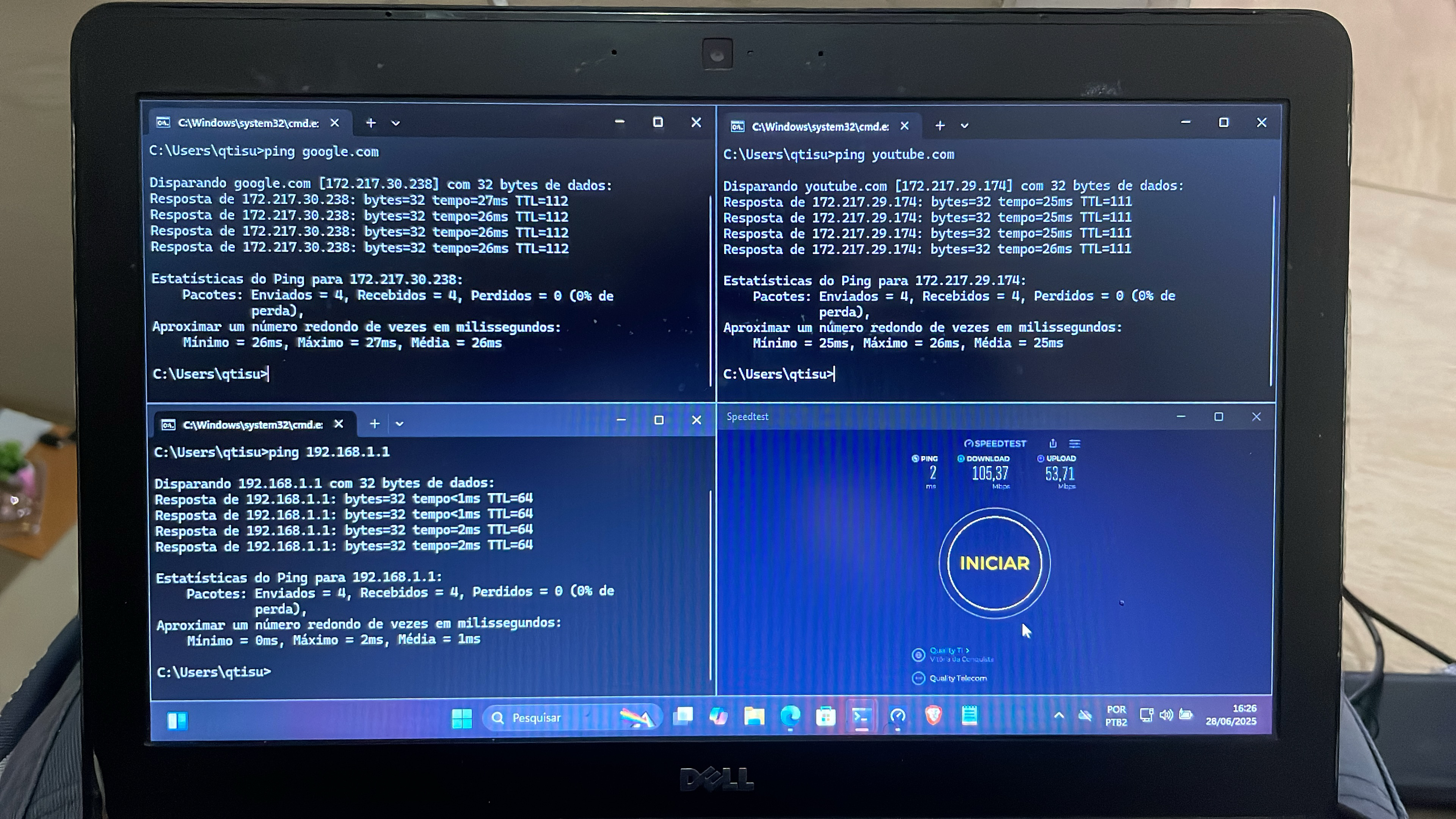Open Task View from the taskbar

[683, 716]
